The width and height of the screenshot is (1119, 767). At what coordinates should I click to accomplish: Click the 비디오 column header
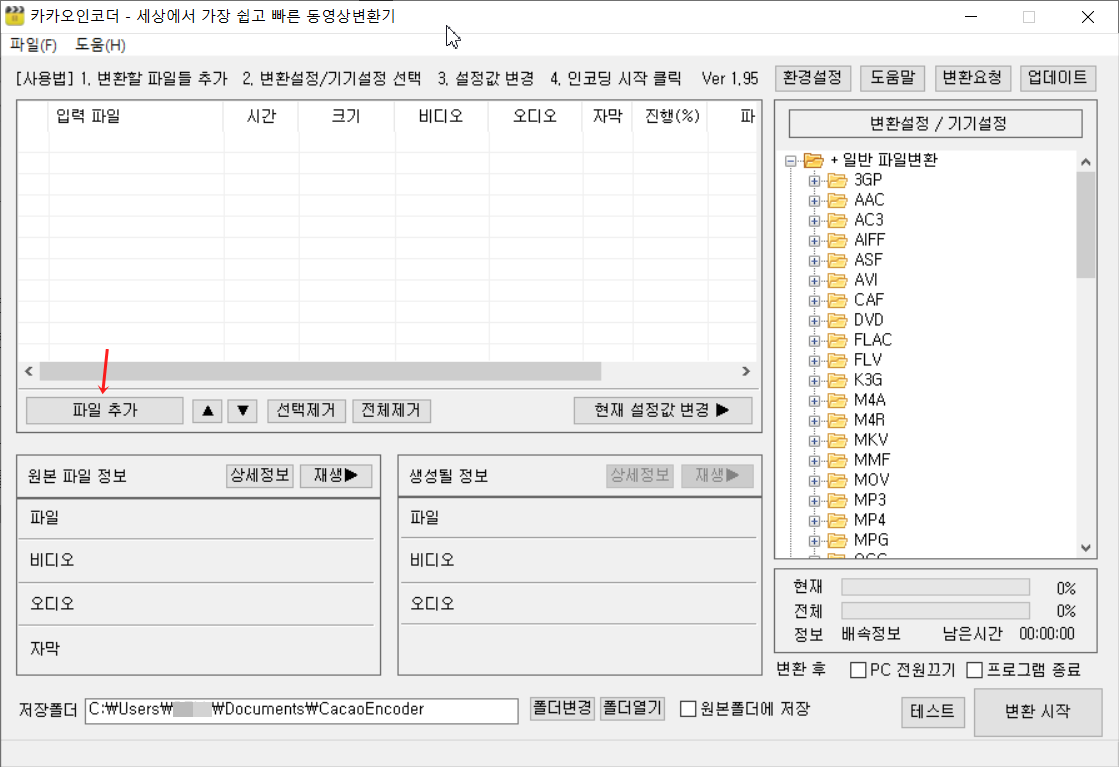(x=441, y=116)
